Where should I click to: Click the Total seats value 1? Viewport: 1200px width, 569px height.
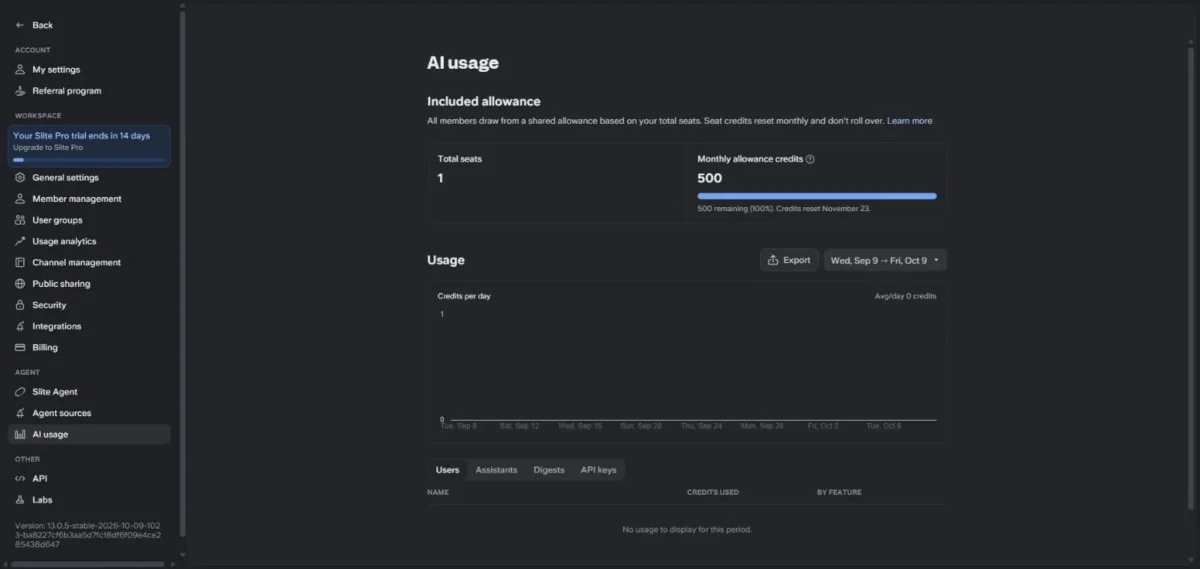tap(441, 178)
